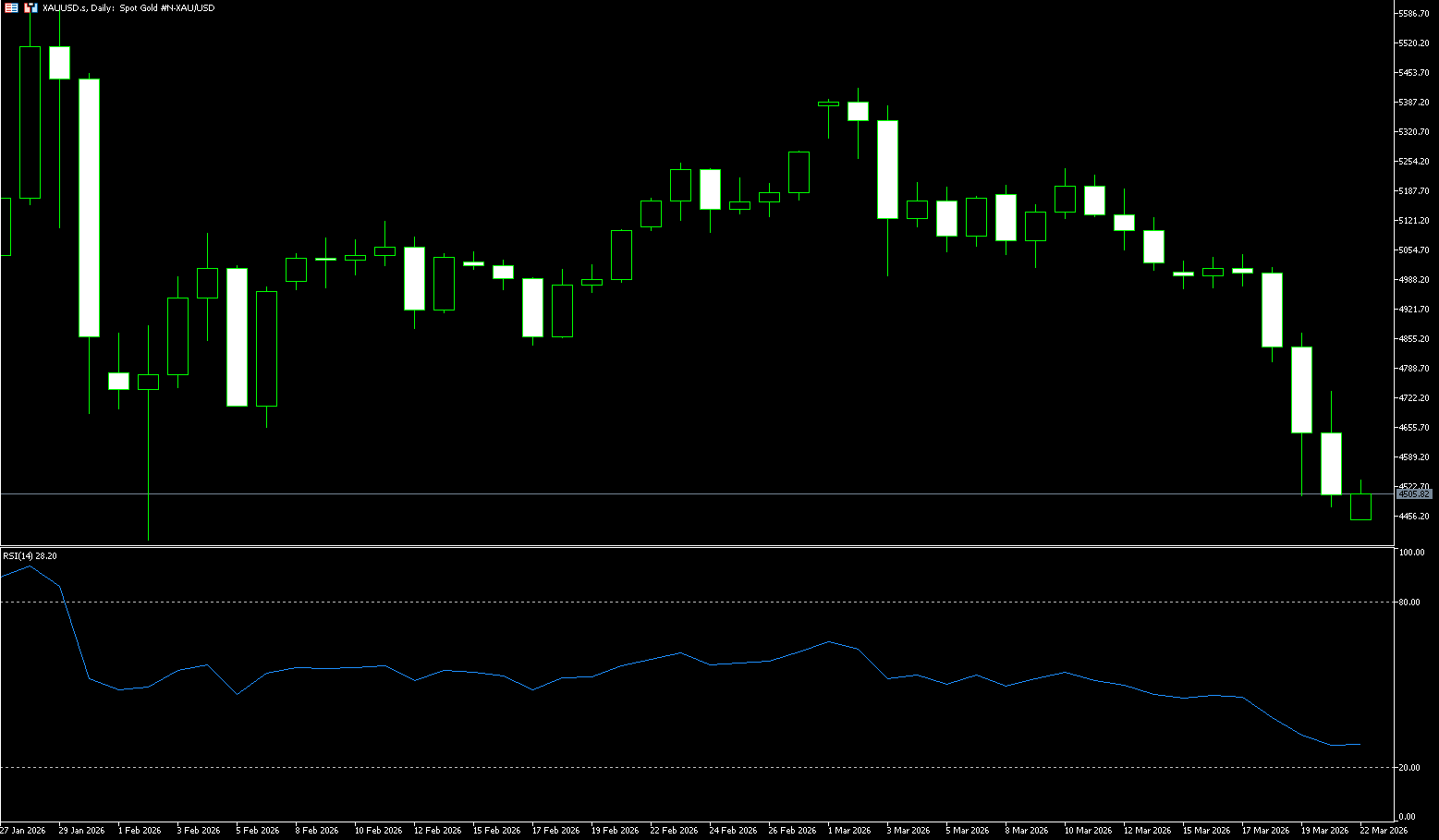1439x840 pixels.
Task: Click the 80.00 overbought level on RSI scale
Action: click(1409, 603)
